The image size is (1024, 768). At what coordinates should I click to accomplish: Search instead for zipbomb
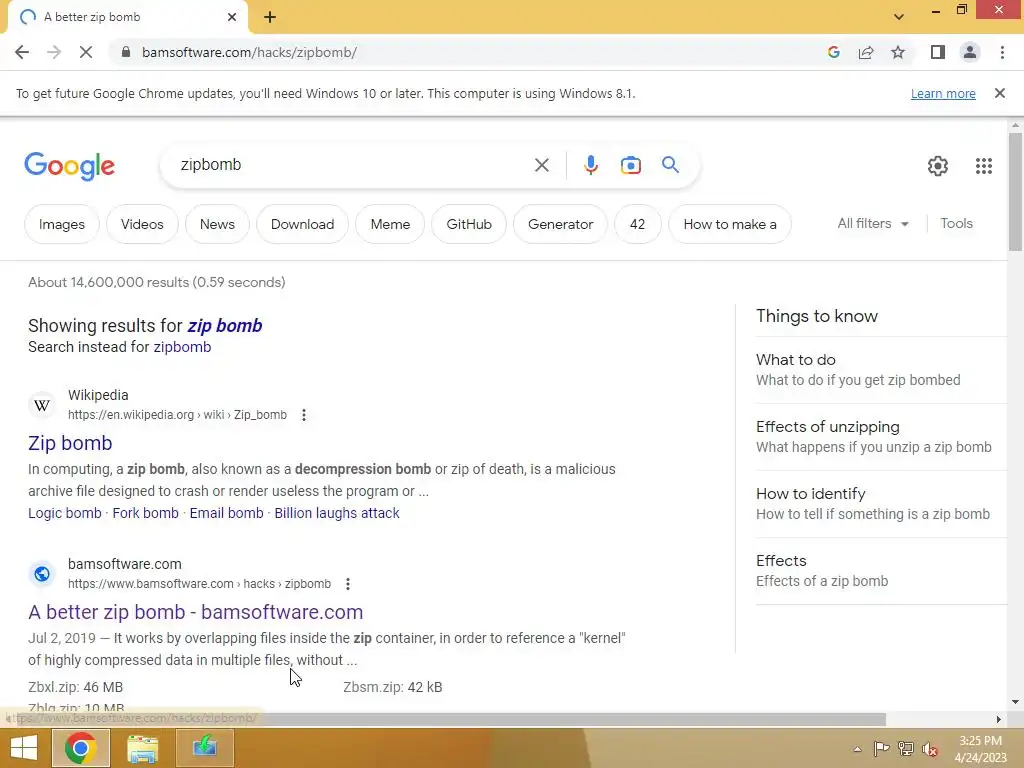tap(182, 347)
